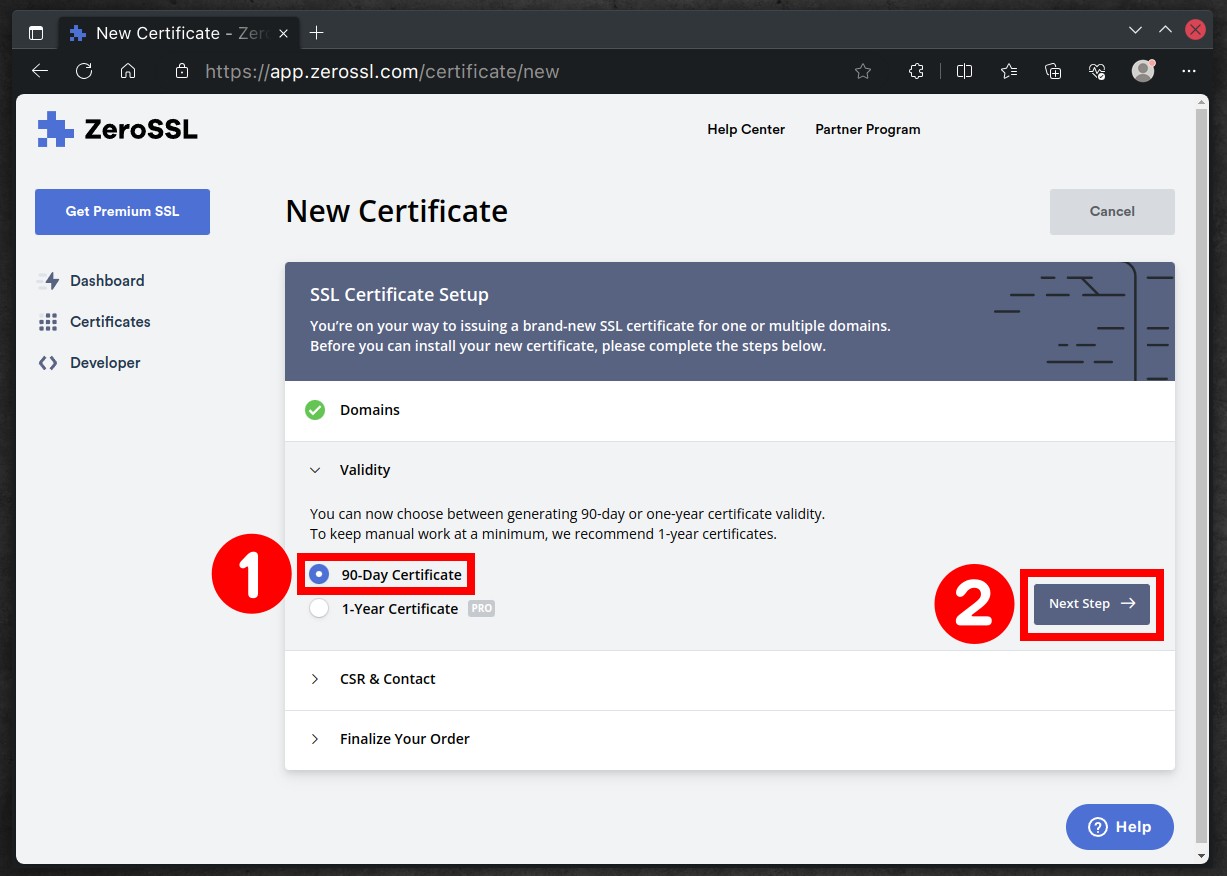Click the ZeroSSL logo
Viewport: 1227px width, 876px height.
tap(117, 129)
